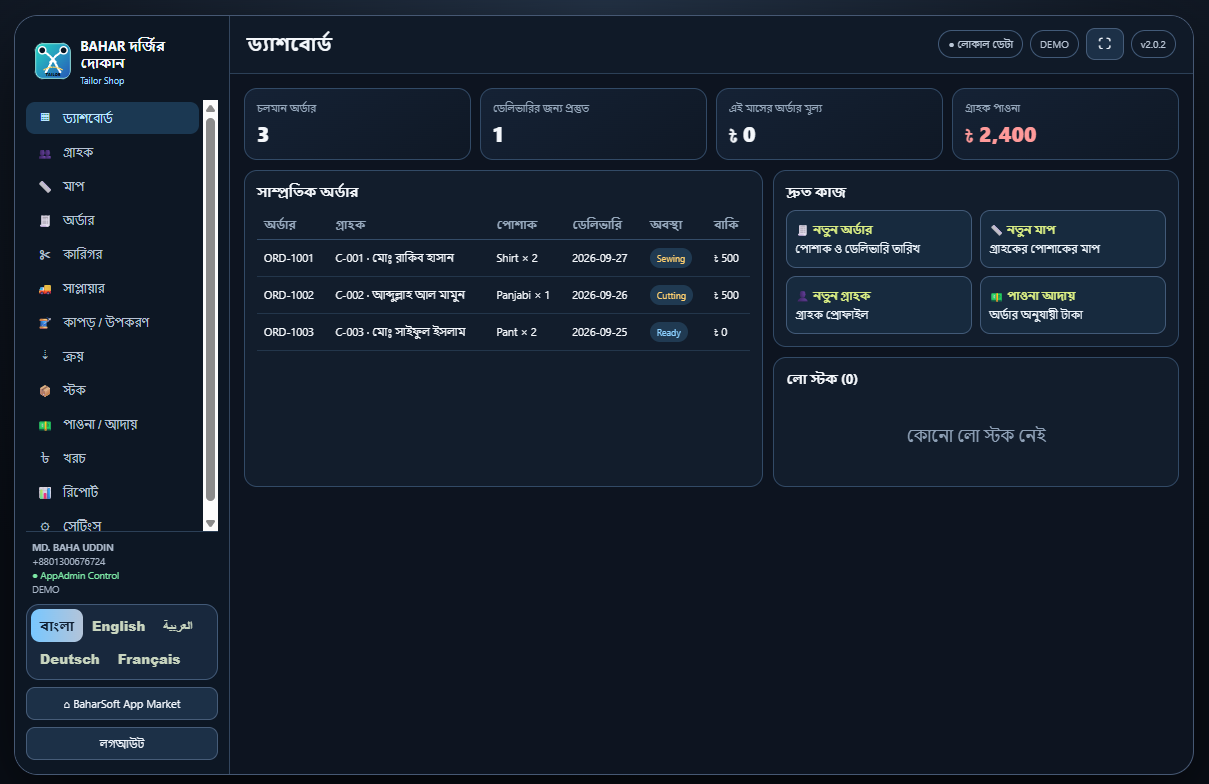The width and height of the screenshot is (1209, 784).
Task: Click customer C-002 · আব্দুল্লাহ আল মামুন
Action: tap(400, 295)
